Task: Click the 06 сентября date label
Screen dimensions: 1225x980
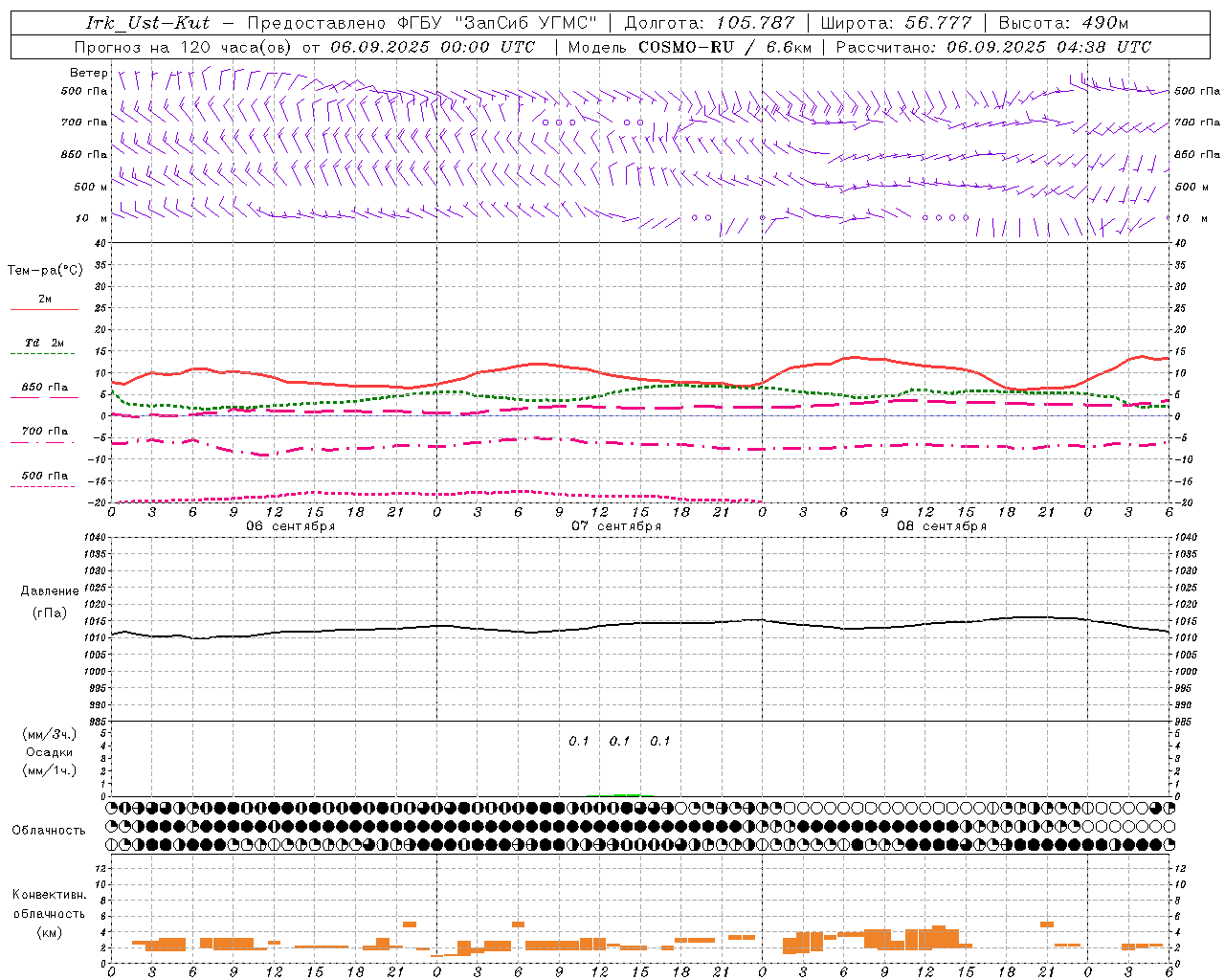Action: click(x=291, y=526)
